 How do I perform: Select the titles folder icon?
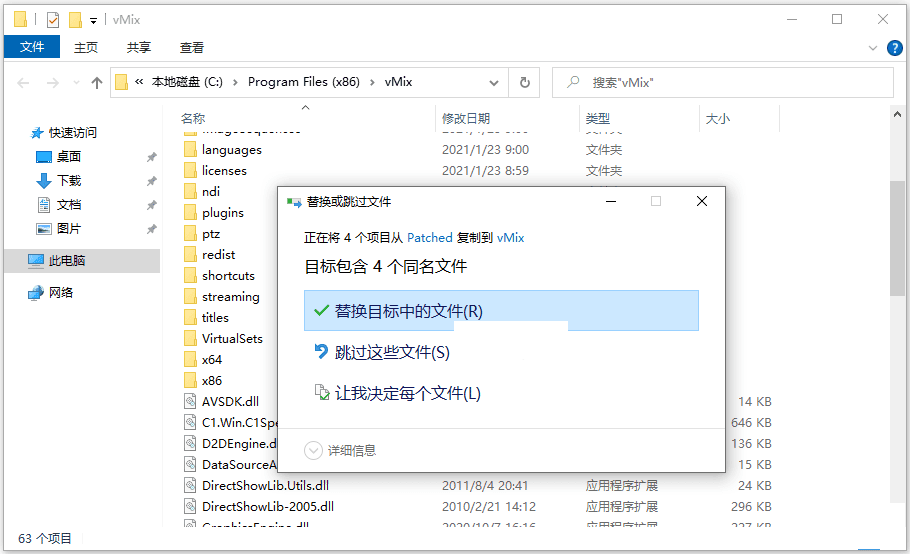[x=190, y=317]
